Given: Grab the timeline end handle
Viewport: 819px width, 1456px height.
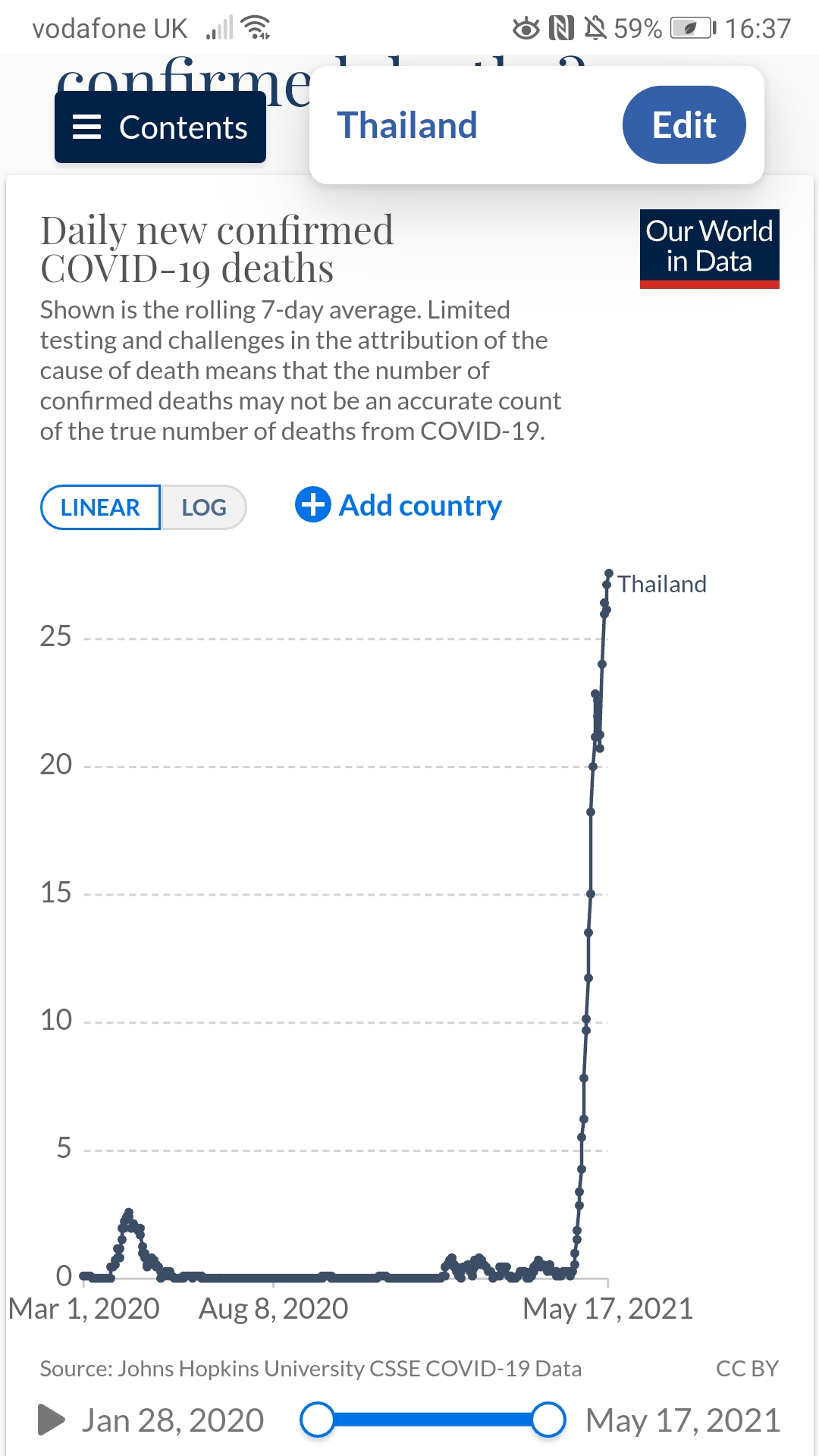Looking at the screenshot, I should pos(548,1420).
